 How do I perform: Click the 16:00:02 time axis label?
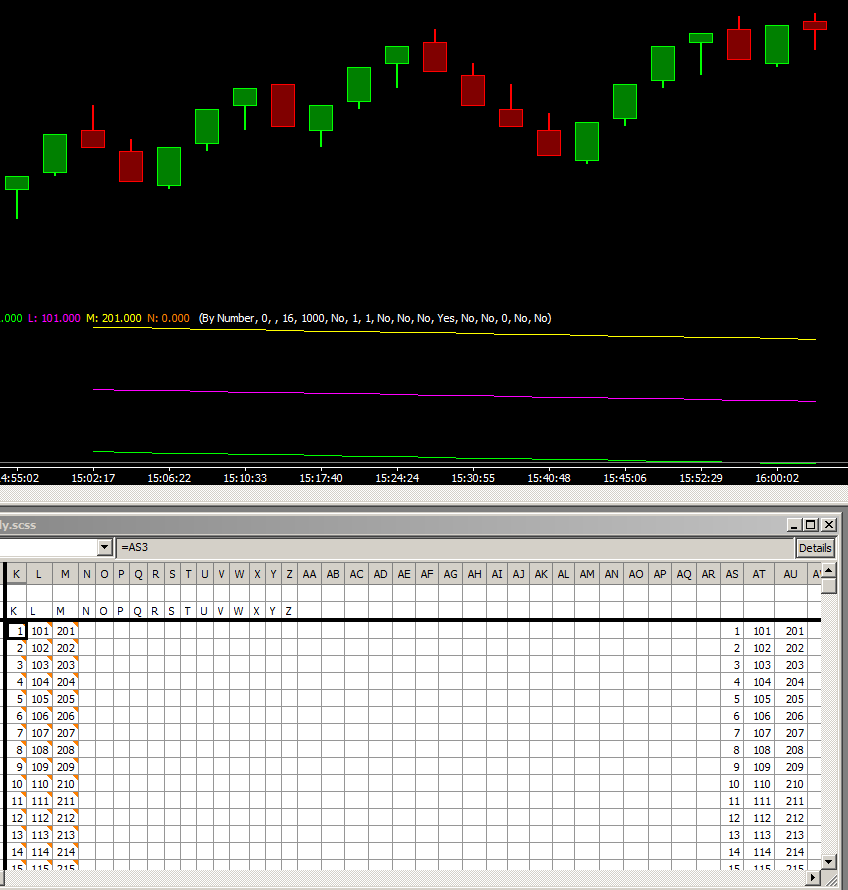click(777, 478)
